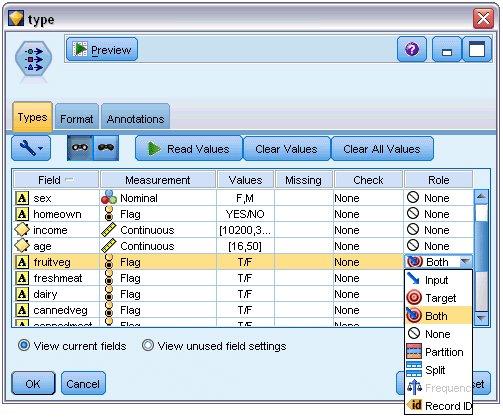Click the string type icon for freshmeat
The image size is (503, 418).
point(22,278)
